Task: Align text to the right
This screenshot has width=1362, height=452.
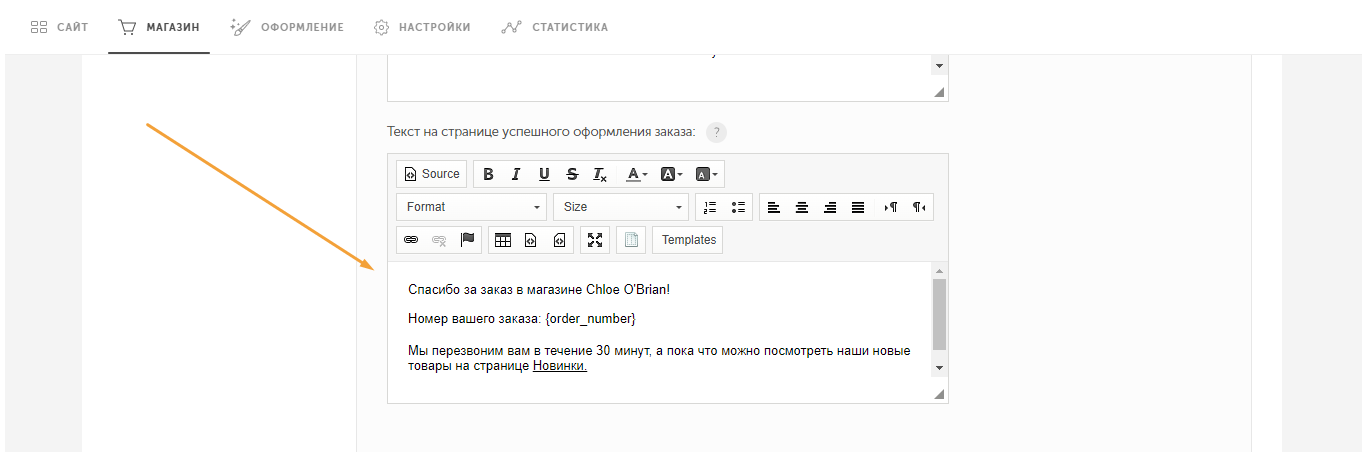Action: (830, 207)
